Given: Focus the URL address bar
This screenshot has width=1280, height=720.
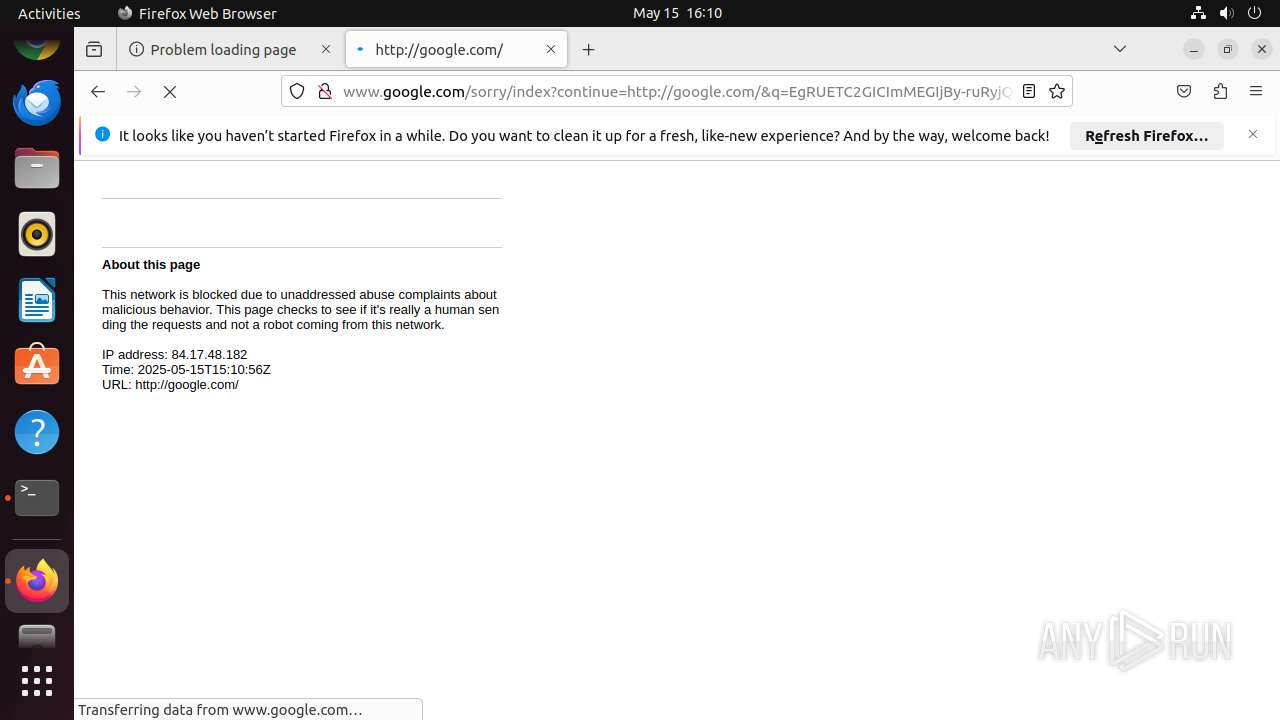Looking at the screenshot, I should [676, 91].
